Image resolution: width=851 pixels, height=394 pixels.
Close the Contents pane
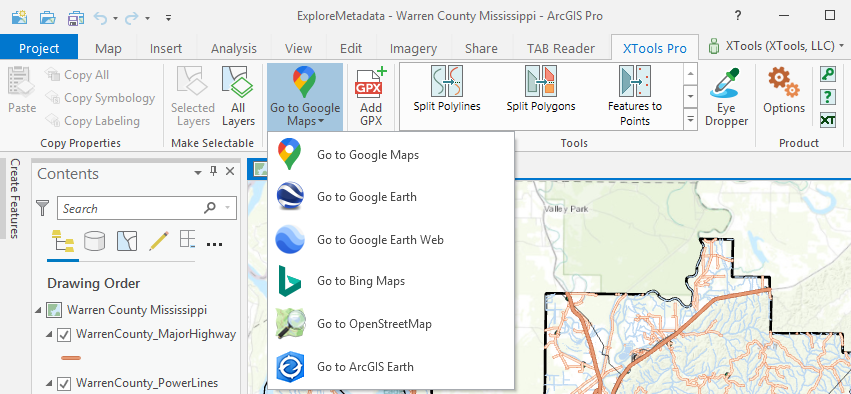click(230, 172)
